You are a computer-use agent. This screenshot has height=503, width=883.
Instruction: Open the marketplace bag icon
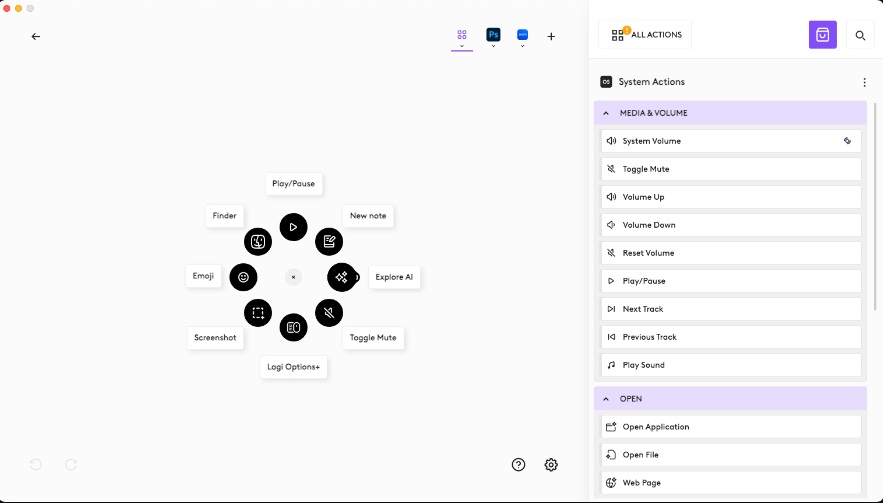[x=822, y=35]
